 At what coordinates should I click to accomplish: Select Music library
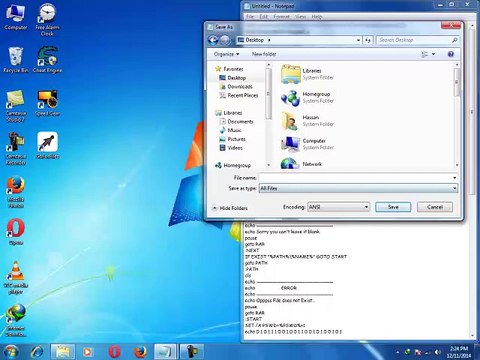point(230,130)
